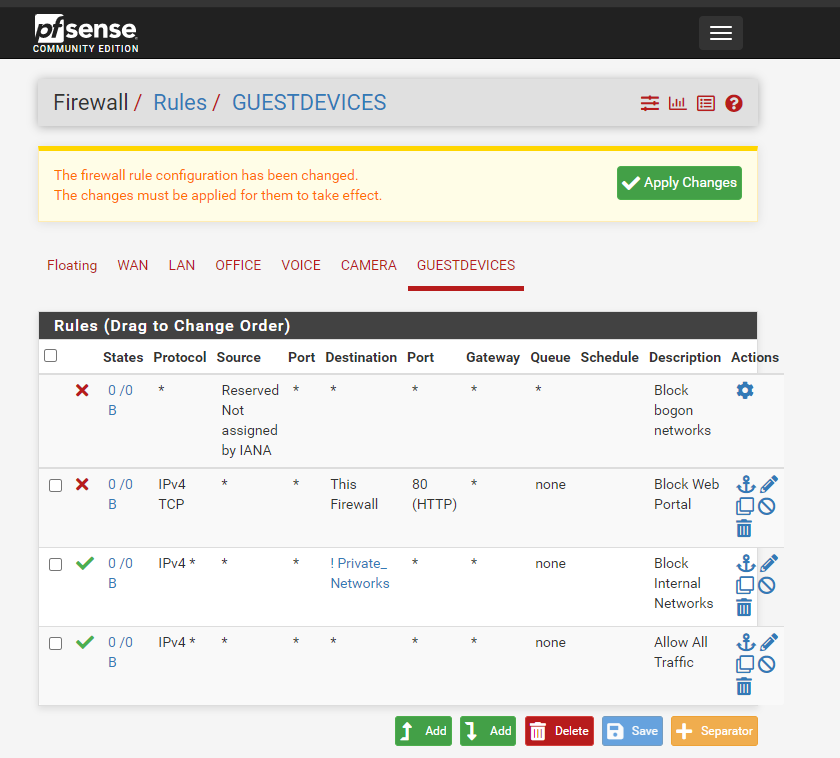Open the hamburger navigation menu

[720, 33]
